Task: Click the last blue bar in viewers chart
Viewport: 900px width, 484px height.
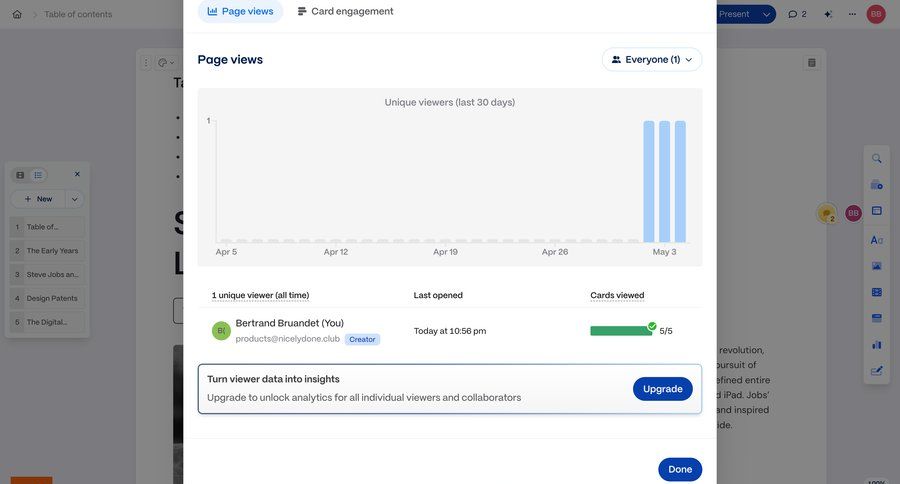Action: click(x=680, y=181)
